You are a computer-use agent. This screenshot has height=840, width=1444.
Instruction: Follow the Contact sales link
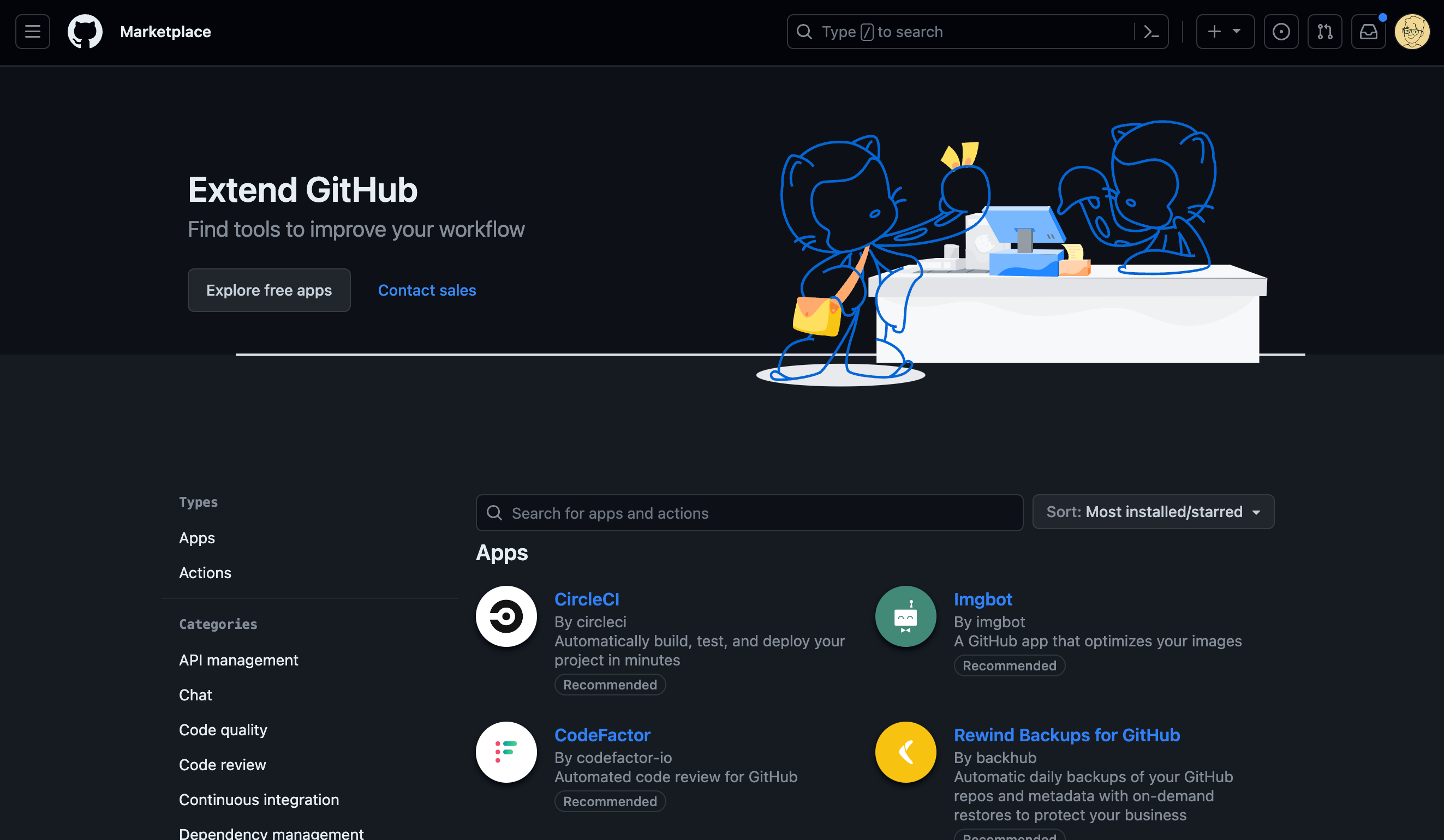click(x=427, y=290)
